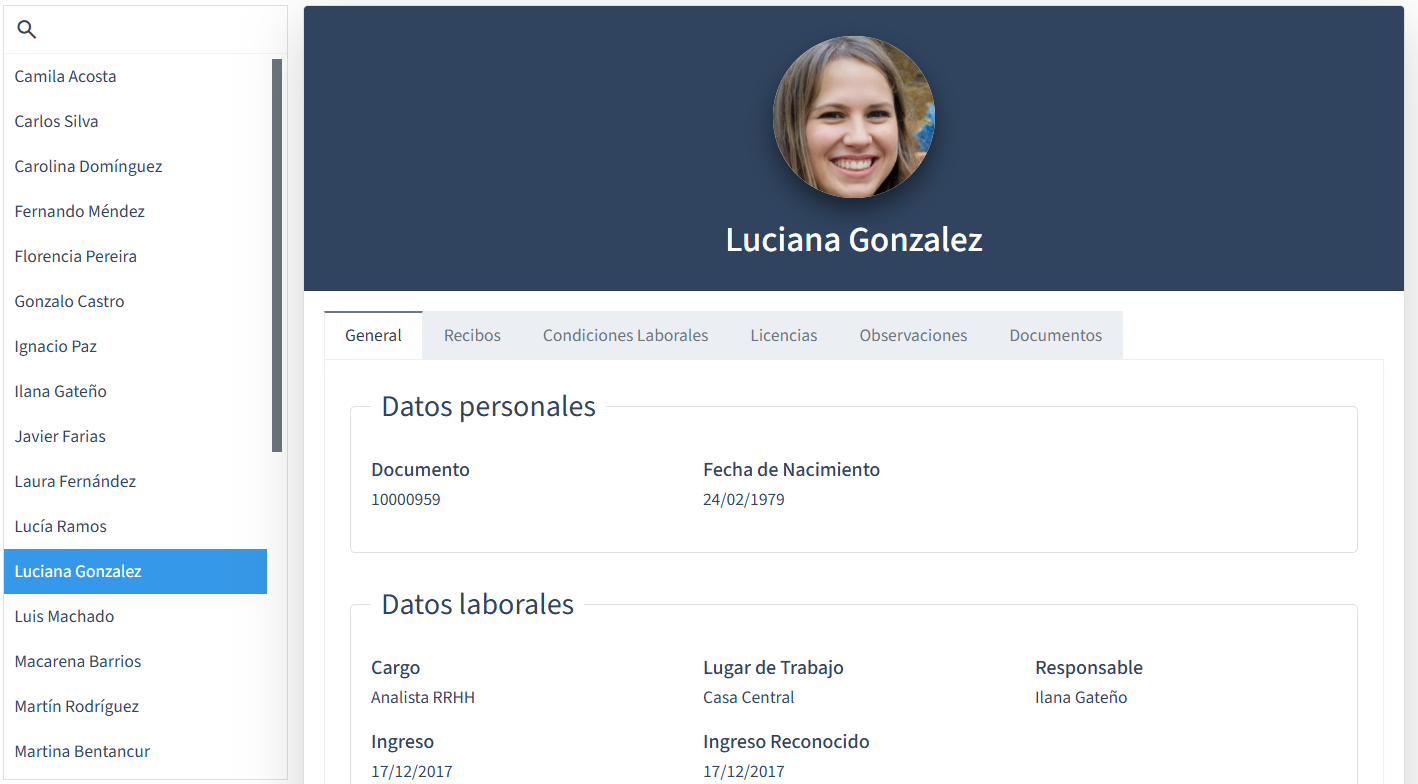Choose Carolina Domínguez from the list
The image size is (1418, 784).
[88, 167]
